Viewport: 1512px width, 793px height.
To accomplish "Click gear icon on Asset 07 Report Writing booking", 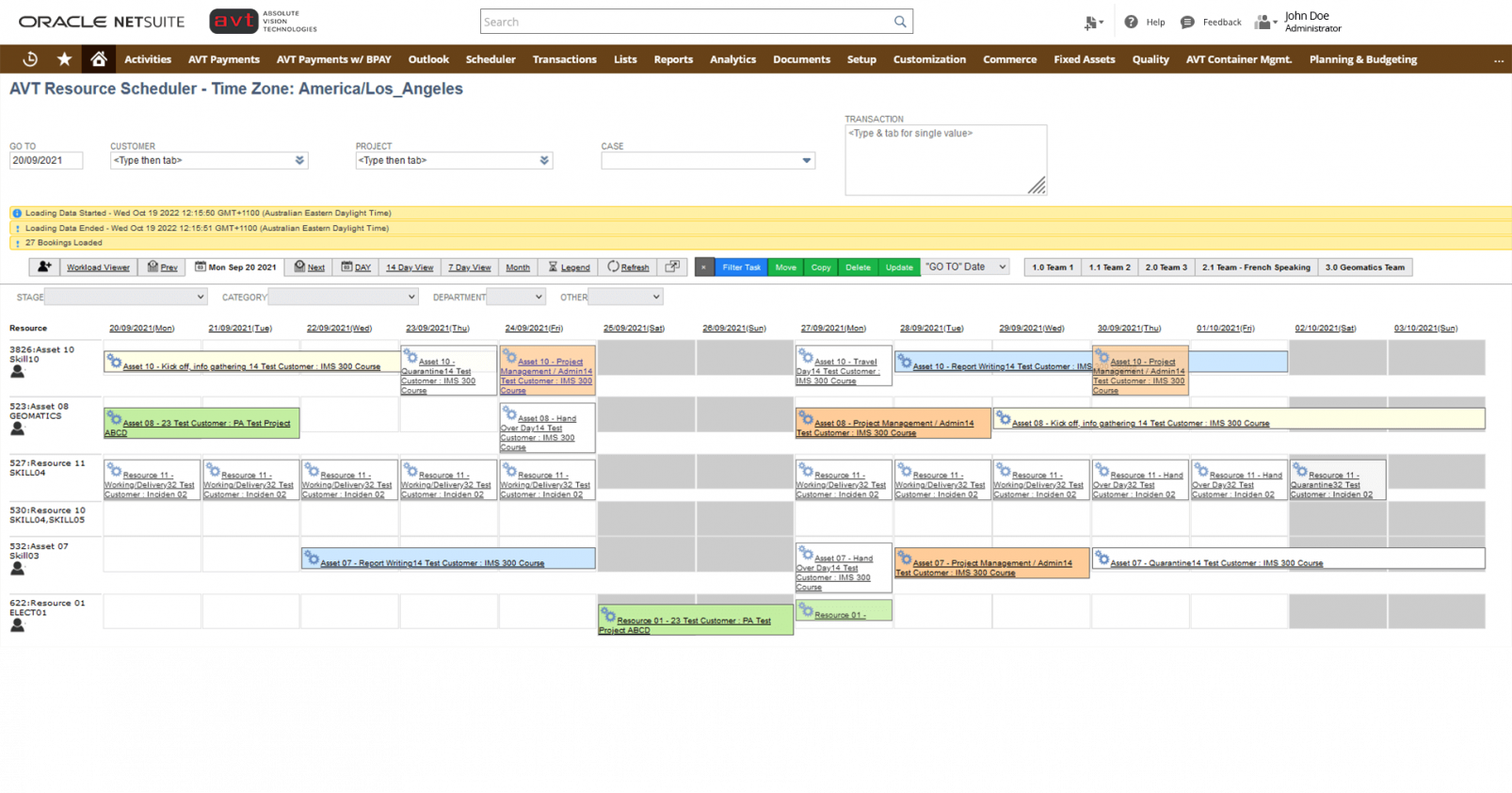I will [312, 558].
